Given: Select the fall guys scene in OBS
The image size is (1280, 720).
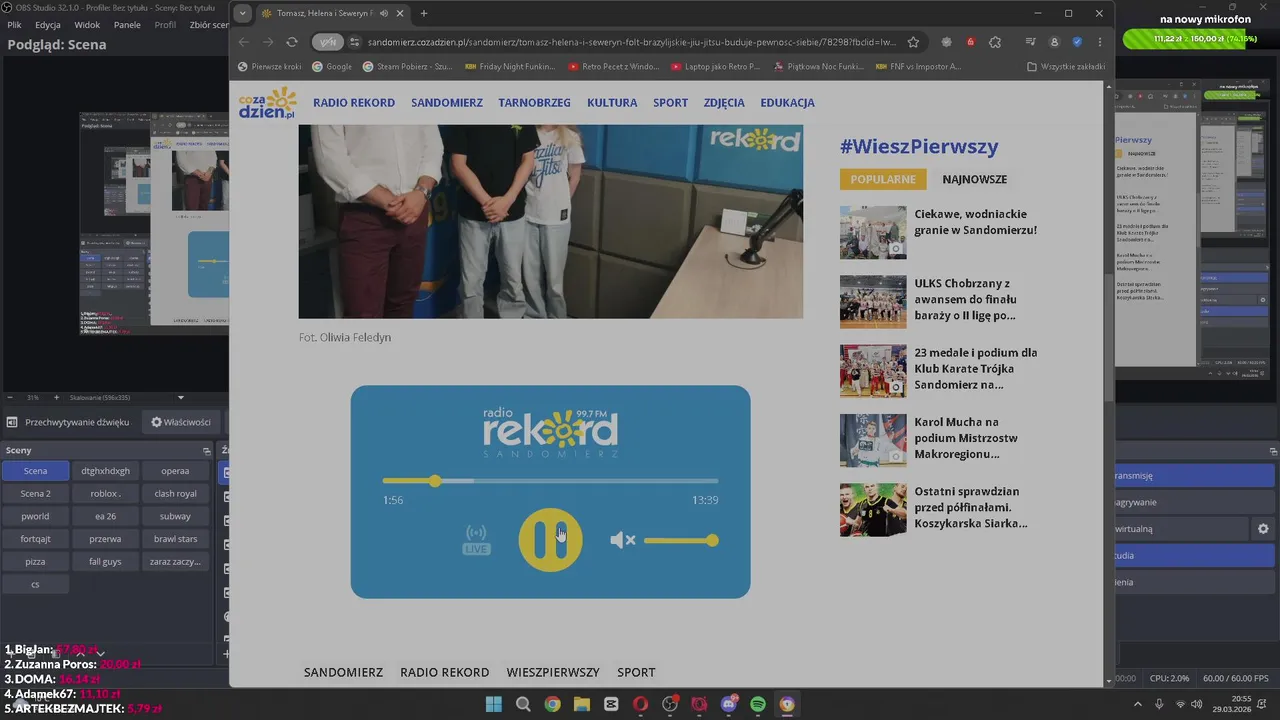Looking at the screenshot, I should pyautogui.click(x=105, y=562).
